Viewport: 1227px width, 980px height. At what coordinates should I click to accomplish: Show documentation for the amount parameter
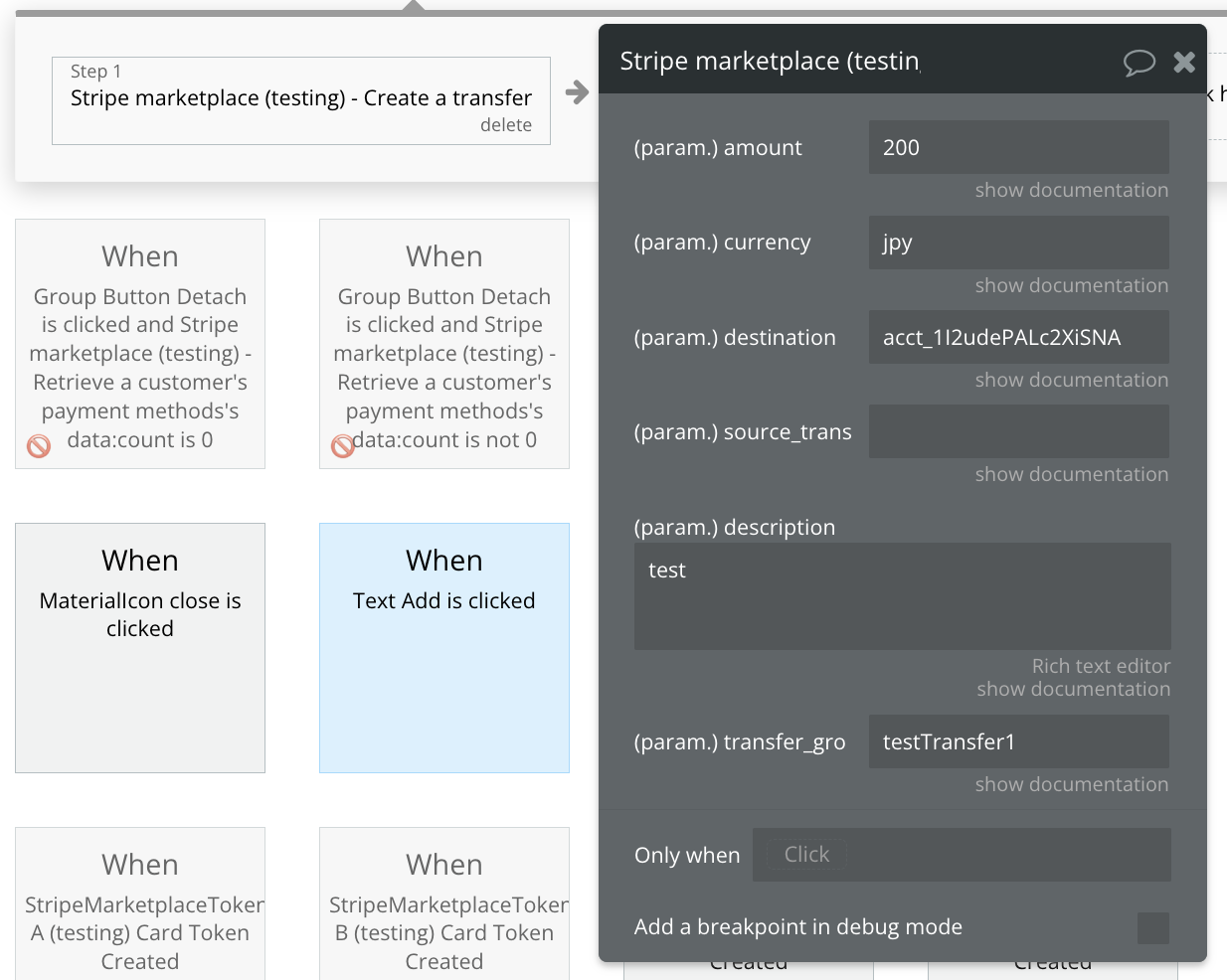1072,190
